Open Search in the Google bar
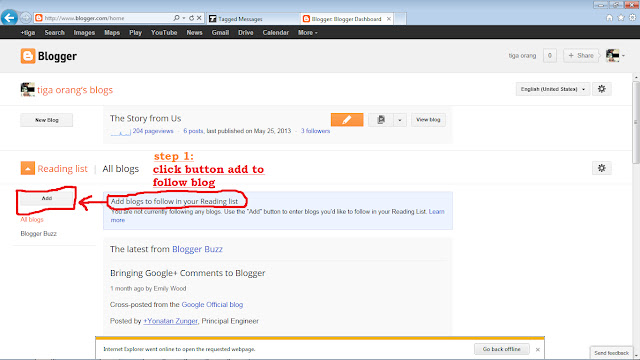Viewport: 640px width, 360px height. (x=55, y=33)
